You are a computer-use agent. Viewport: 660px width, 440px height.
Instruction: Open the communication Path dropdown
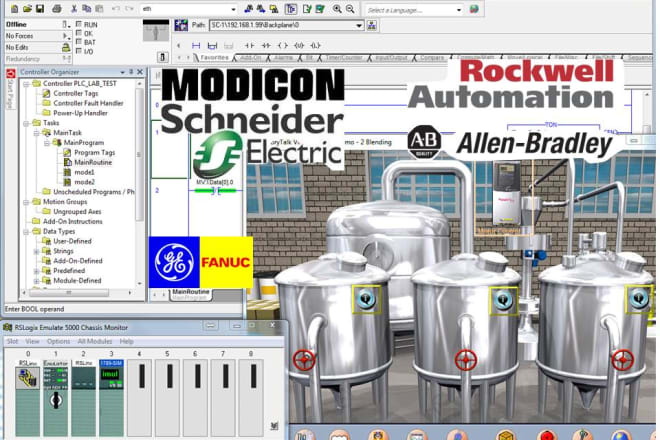point(359,25)
